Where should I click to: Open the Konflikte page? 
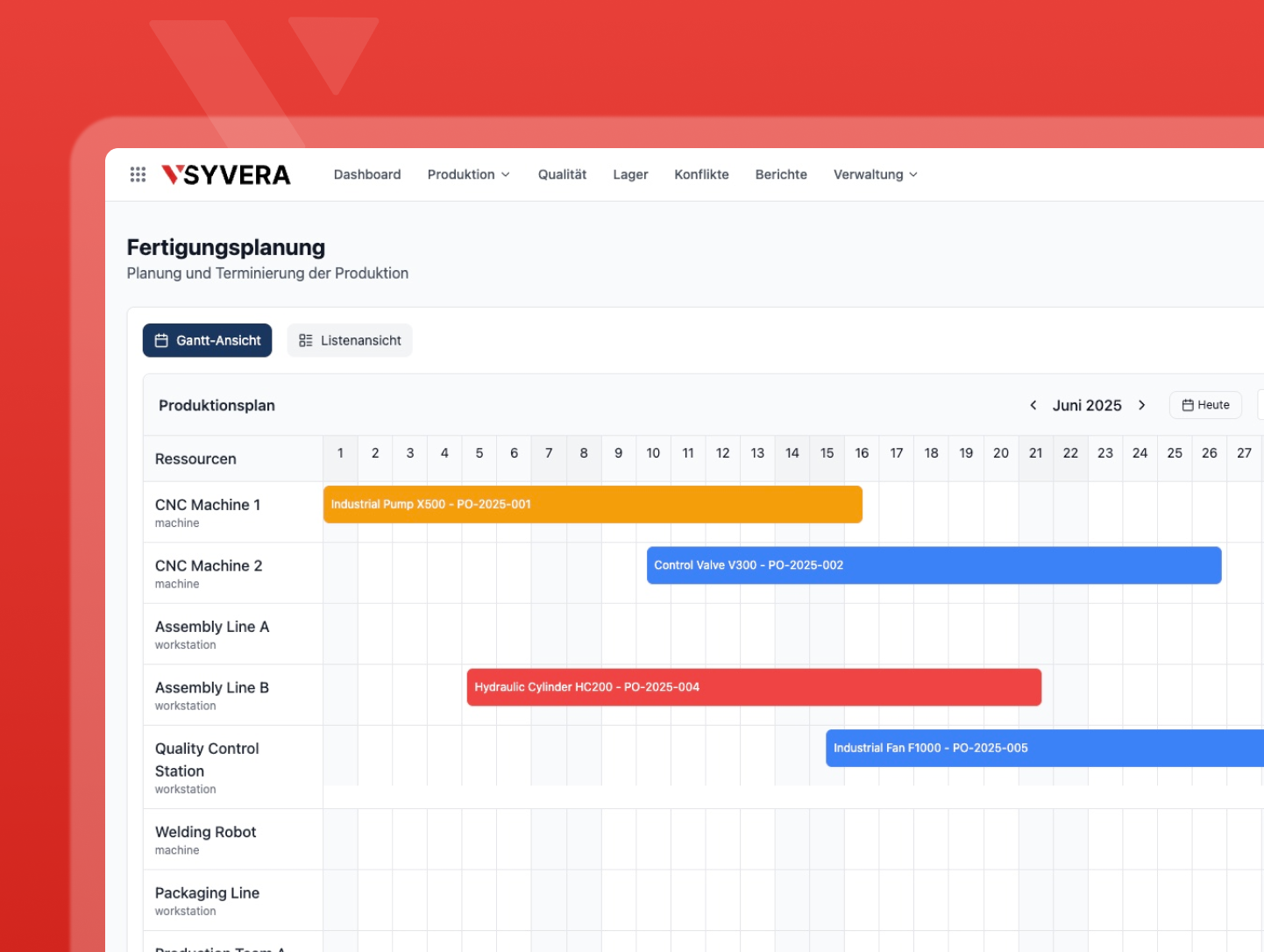click(701, 174)
